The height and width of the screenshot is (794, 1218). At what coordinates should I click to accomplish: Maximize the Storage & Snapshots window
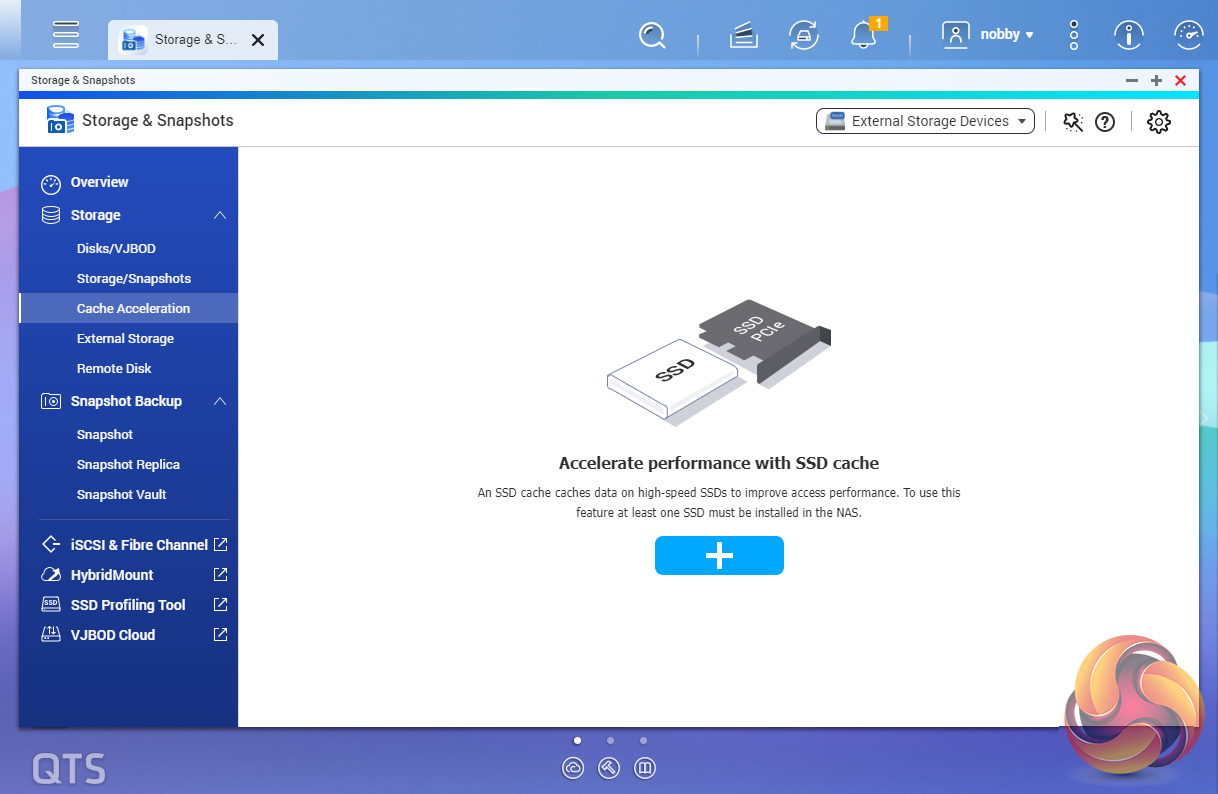pos(1156,80)
